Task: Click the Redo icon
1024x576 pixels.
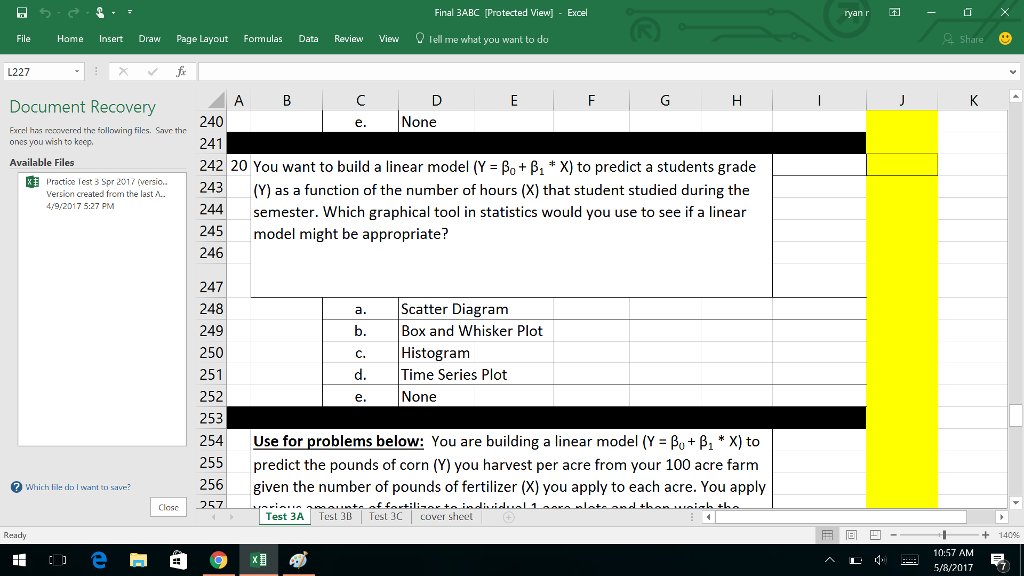Action: 72,12
